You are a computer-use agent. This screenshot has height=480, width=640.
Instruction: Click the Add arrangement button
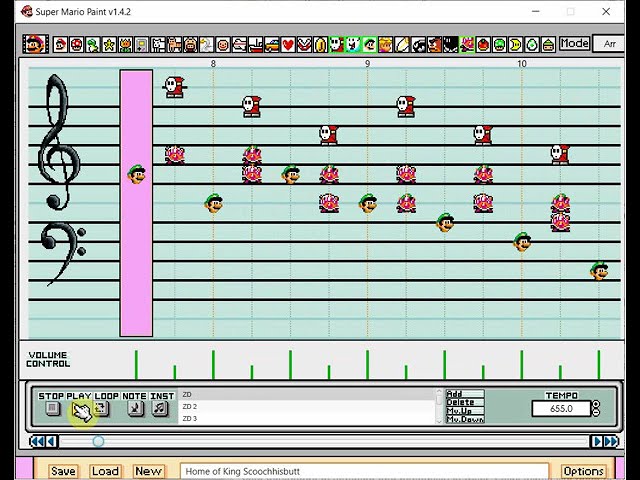pyautogui.click(x=465, y=394)
